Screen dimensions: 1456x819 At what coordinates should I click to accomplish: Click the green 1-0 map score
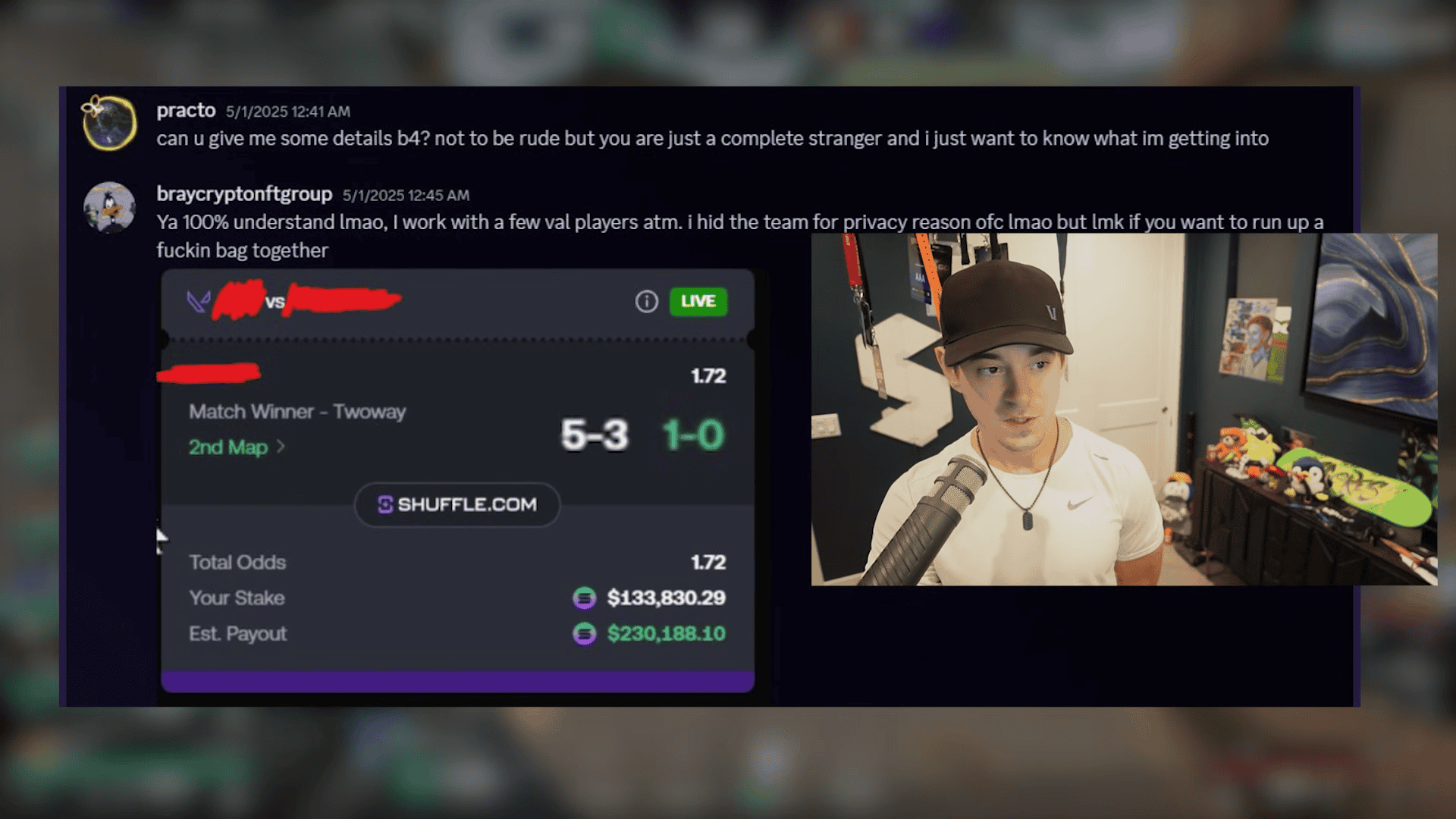click(x=693, y=435)
